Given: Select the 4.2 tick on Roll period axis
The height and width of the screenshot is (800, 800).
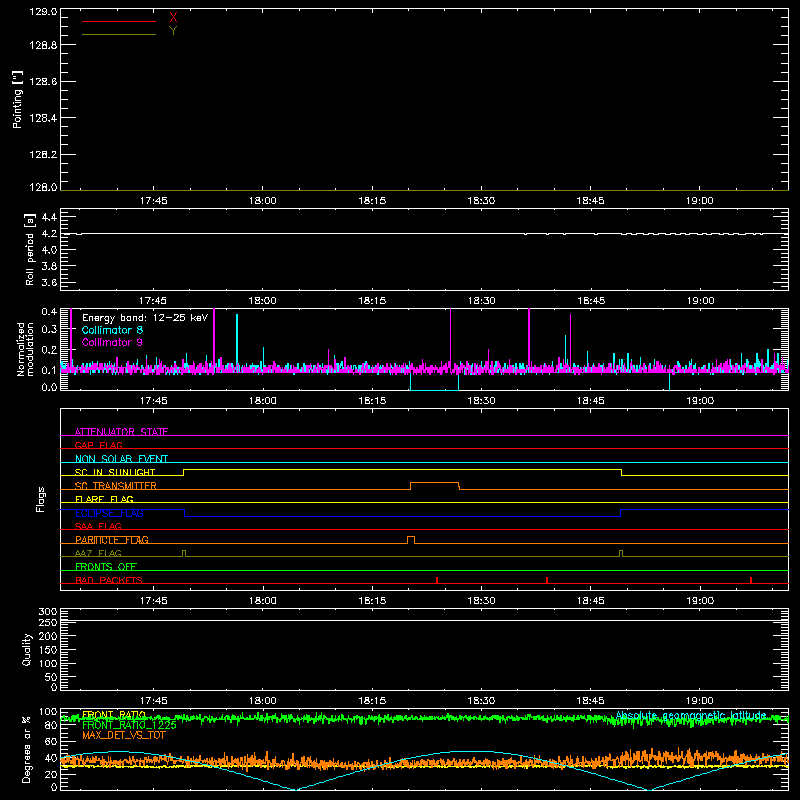Looking at the screenshot, I should tap(49, 234).
